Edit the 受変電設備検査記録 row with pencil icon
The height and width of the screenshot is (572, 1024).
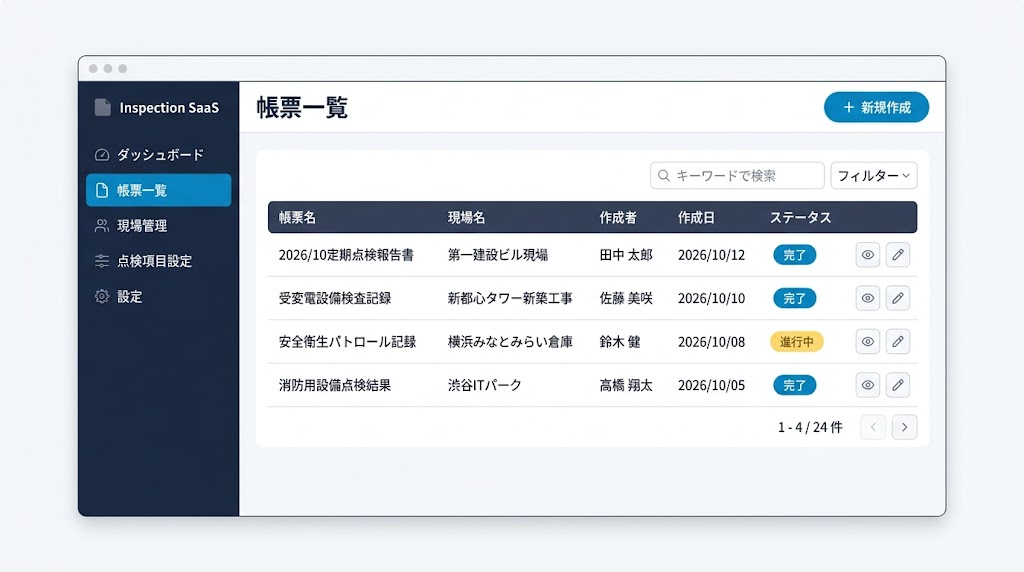pos(898,298)
